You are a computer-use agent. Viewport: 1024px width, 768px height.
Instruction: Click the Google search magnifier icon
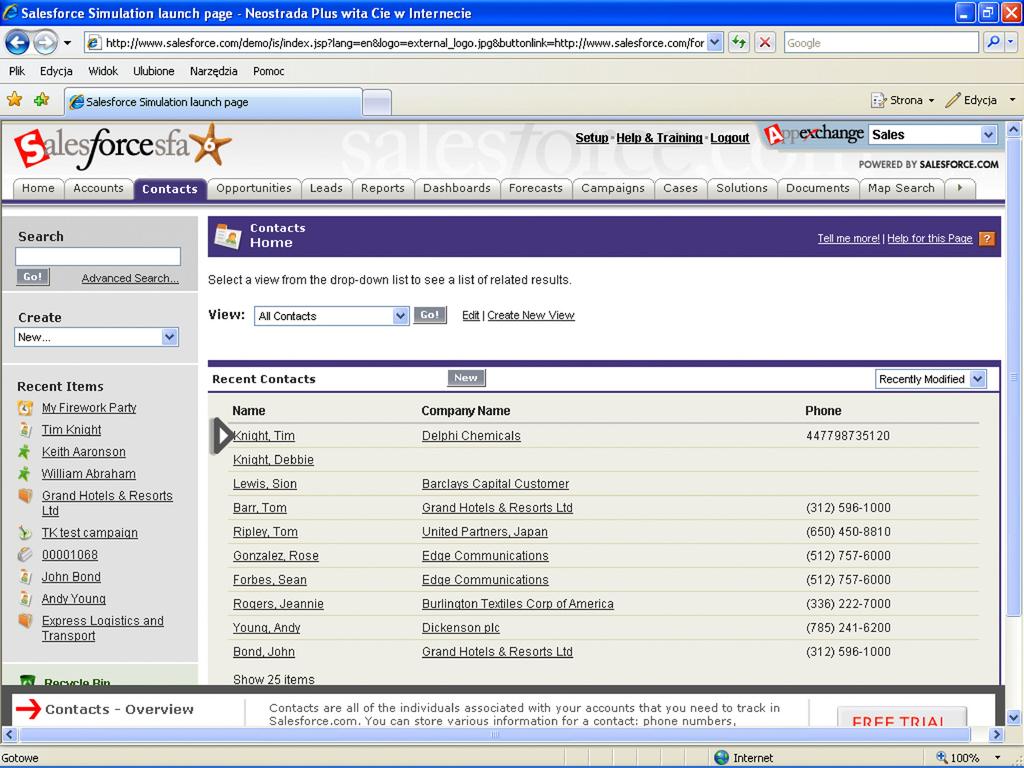[993, 42]
